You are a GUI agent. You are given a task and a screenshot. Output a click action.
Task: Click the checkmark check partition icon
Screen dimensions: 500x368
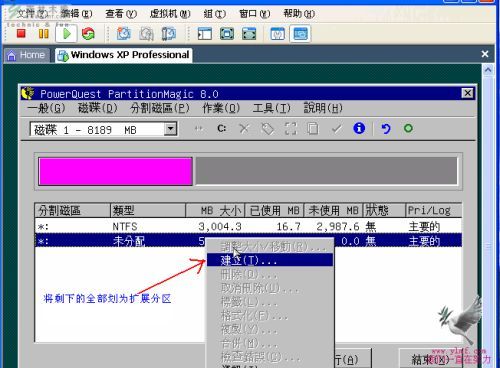[x=336, y=129]
